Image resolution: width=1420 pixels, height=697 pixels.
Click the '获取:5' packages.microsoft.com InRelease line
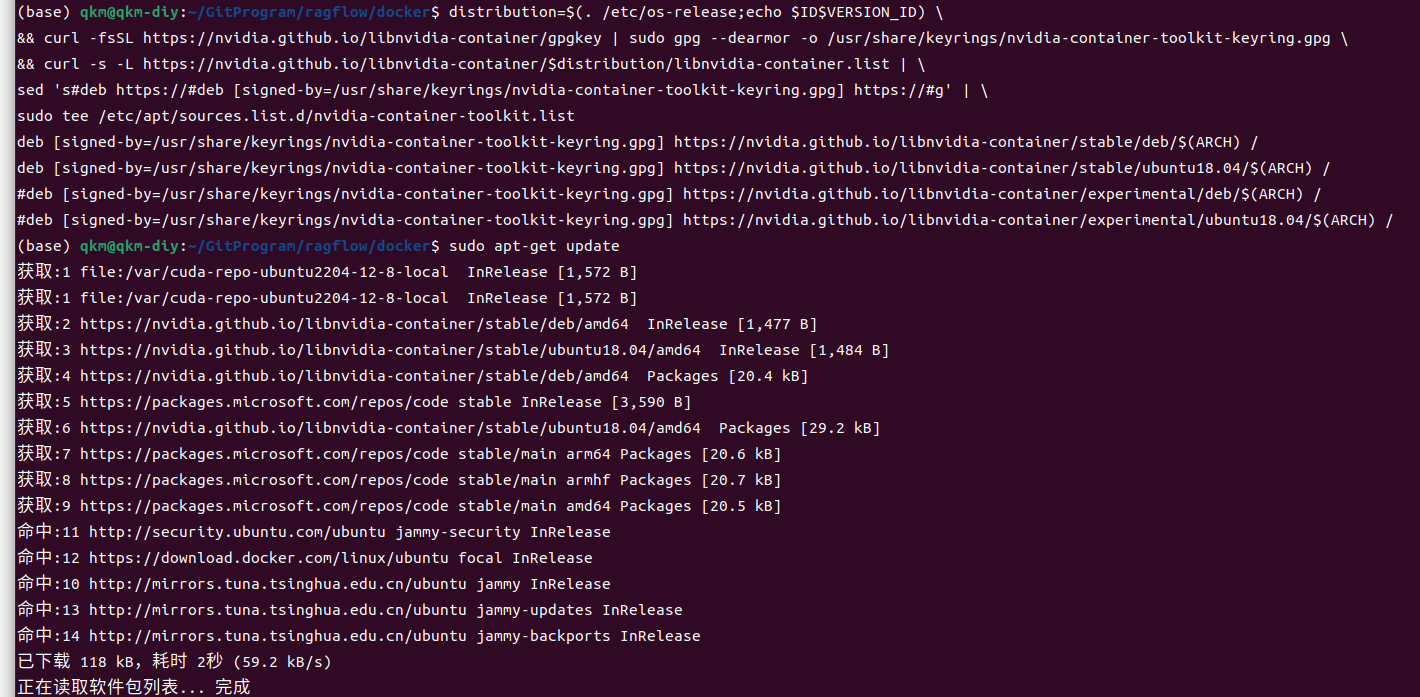pos(354,402)
